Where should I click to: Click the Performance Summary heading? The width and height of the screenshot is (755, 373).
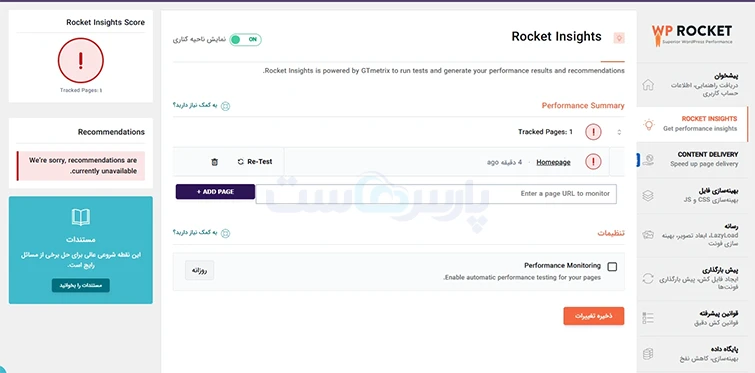point(583,105)
